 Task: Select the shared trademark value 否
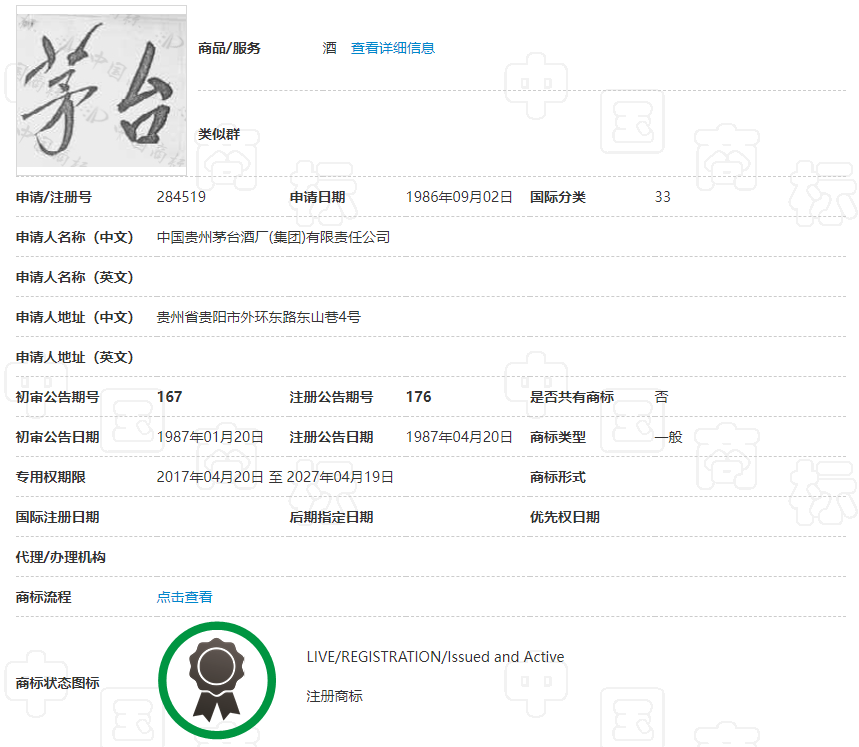click(x=661, y=397)
